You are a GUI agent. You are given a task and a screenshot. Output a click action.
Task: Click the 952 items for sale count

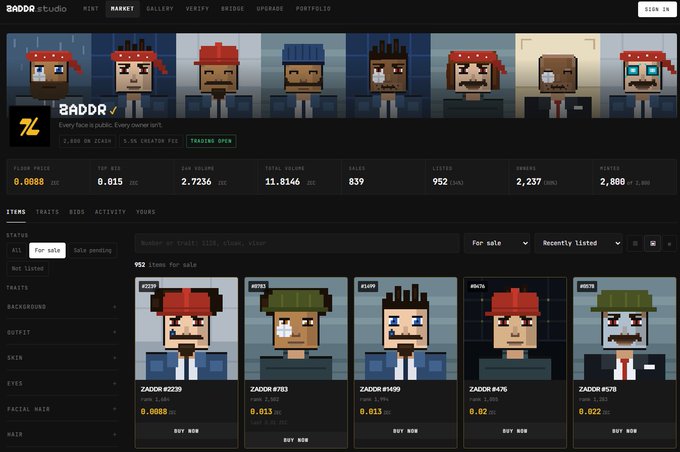point(165,265)
